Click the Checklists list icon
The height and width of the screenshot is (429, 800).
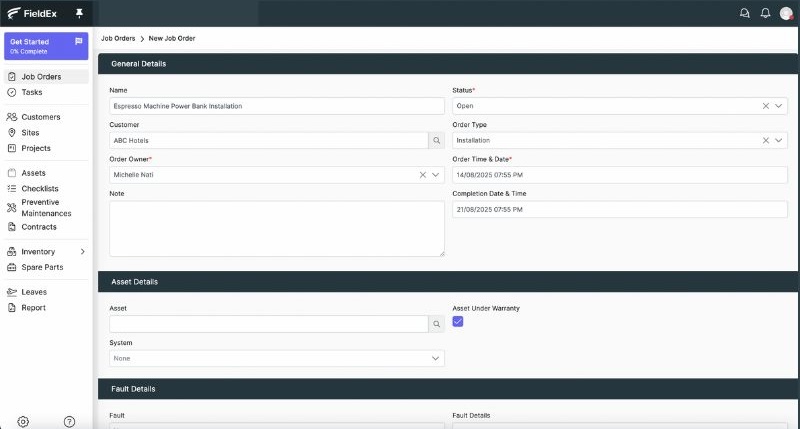click(12, 188)
